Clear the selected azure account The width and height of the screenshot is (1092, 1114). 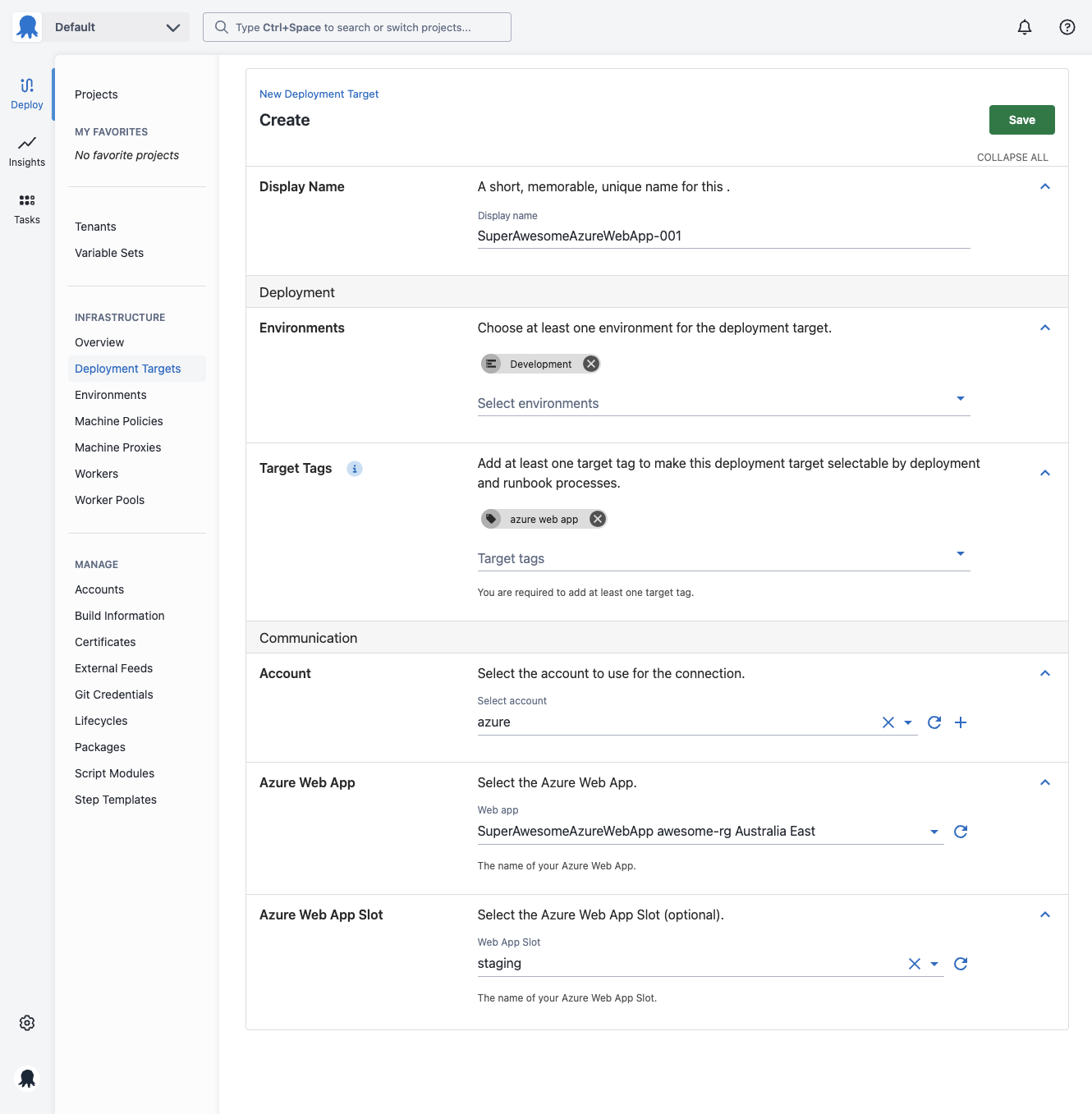[x=888, y=722]
